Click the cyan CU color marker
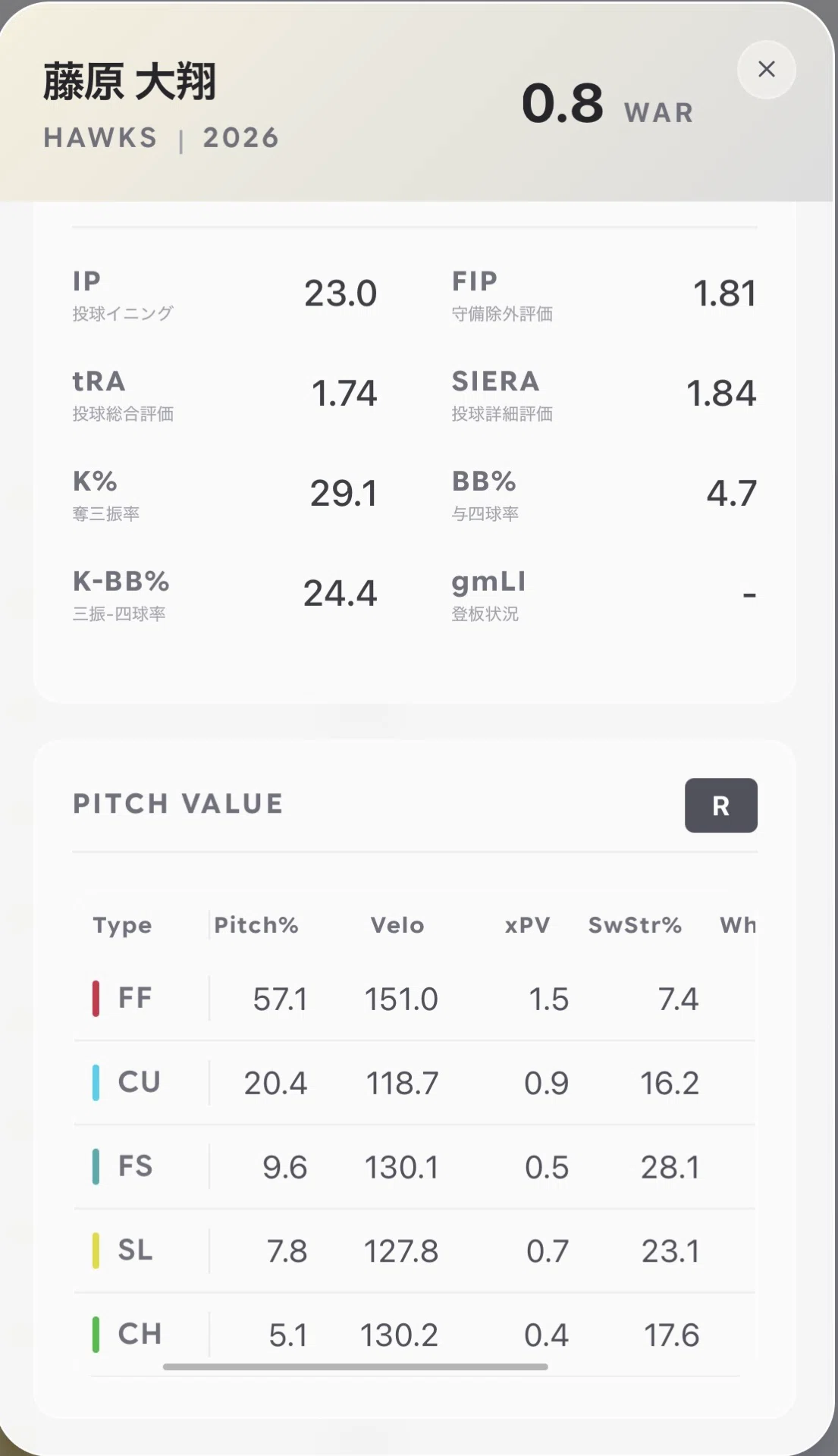The width and height of the screenshot is (838, 1456). click(x=96, y=1083)
